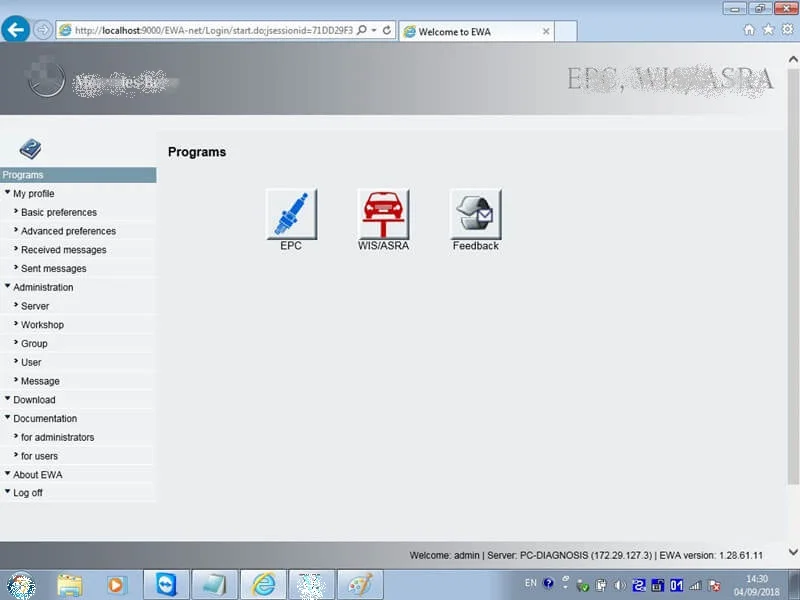Switch to Internet Explorer in taskbar
800x600 pixels.
[x=263, y=585]
